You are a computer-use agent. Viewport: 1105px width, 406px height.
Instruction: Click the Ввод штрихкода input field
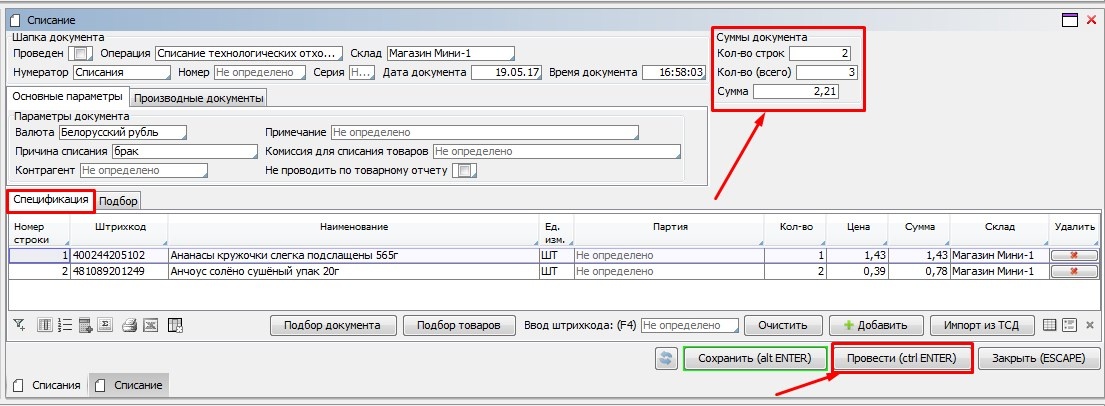688,325
